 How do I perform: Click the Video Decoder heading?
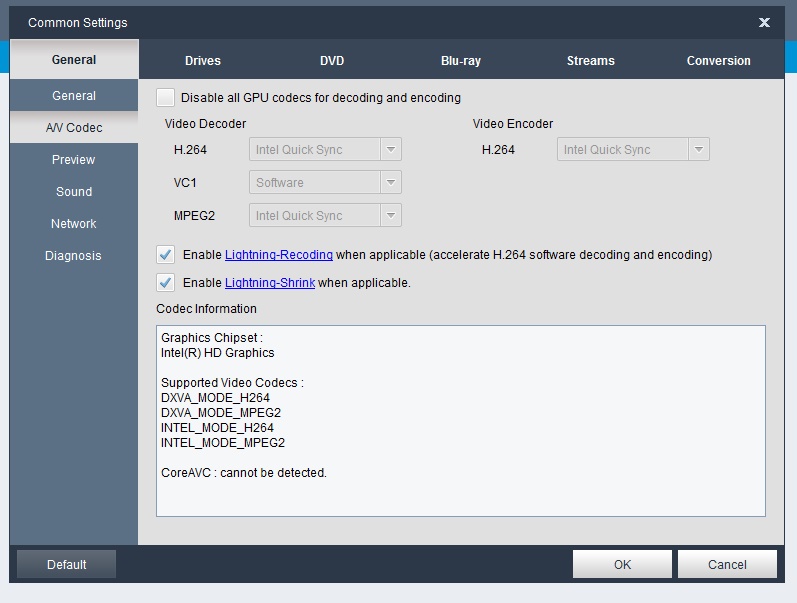tap(205, 124)
